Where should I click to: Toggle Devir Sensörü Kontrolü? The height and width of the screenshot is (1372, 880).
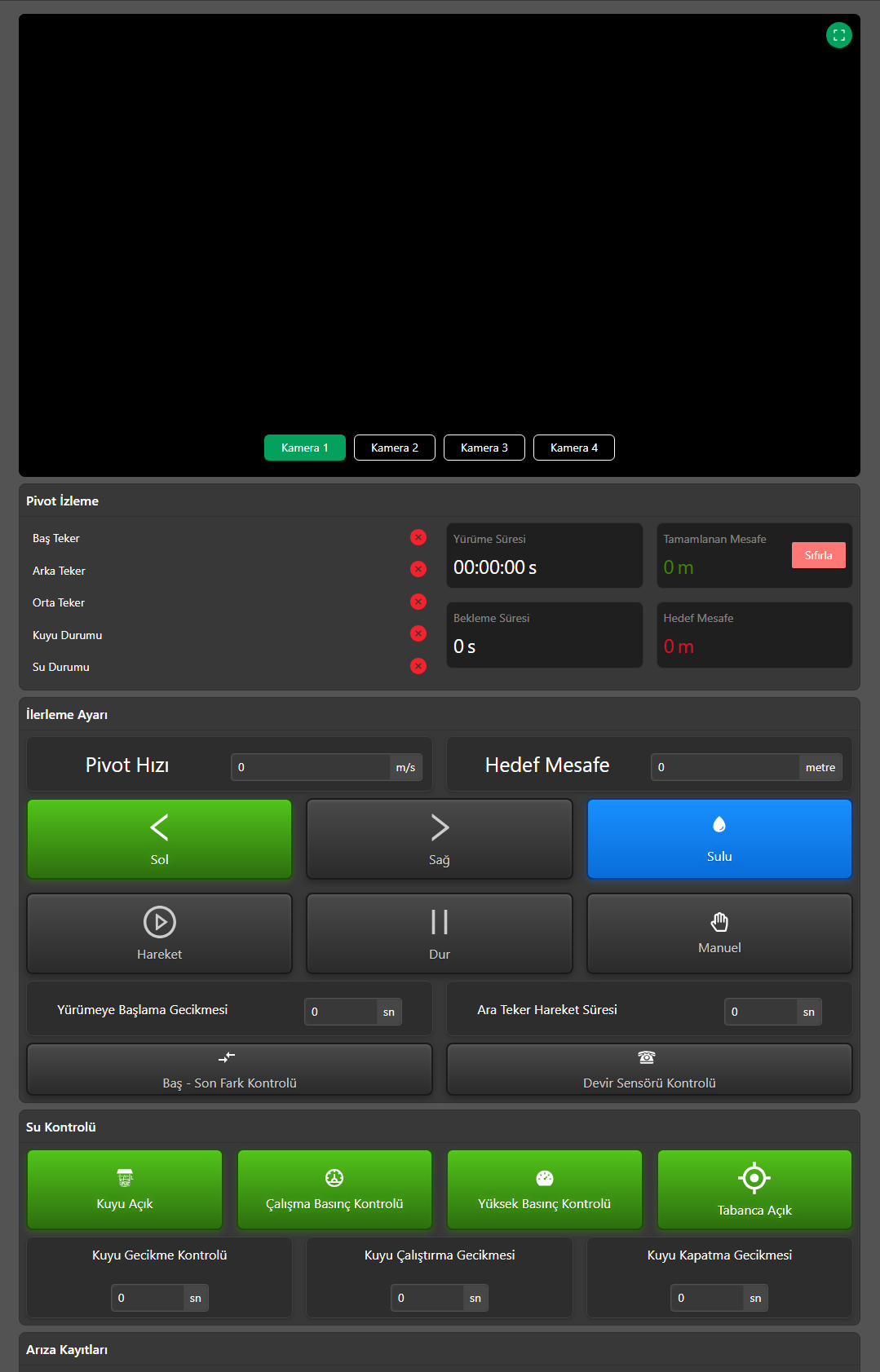tap(648, 1070)
